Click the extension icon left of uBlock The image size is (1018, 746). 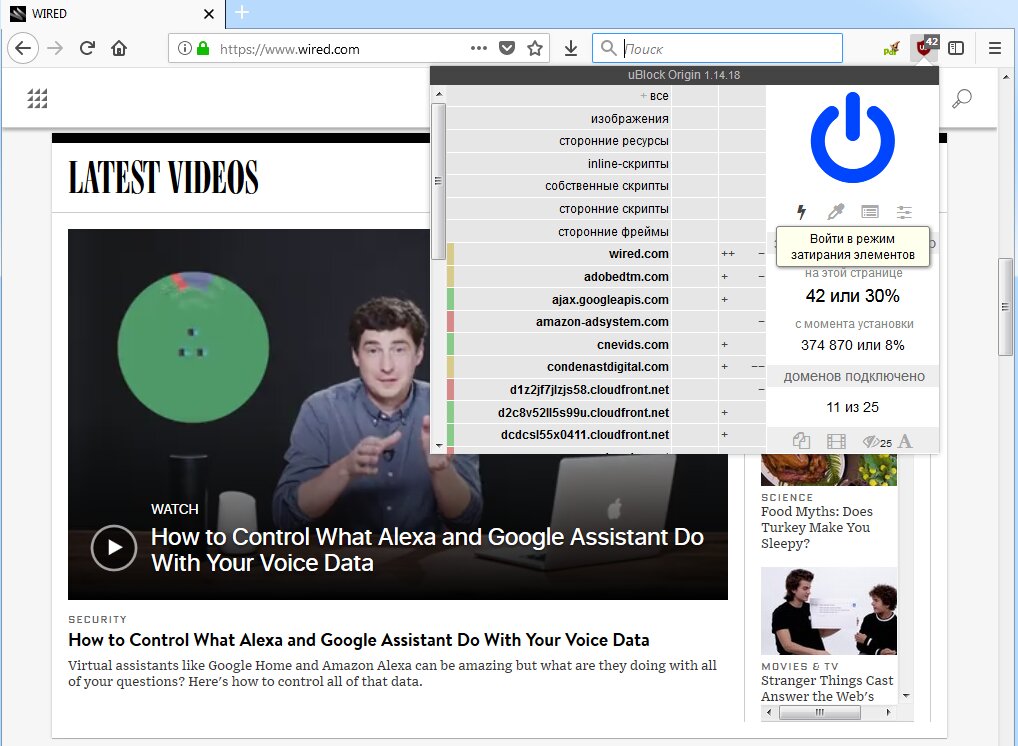[891, 48]
